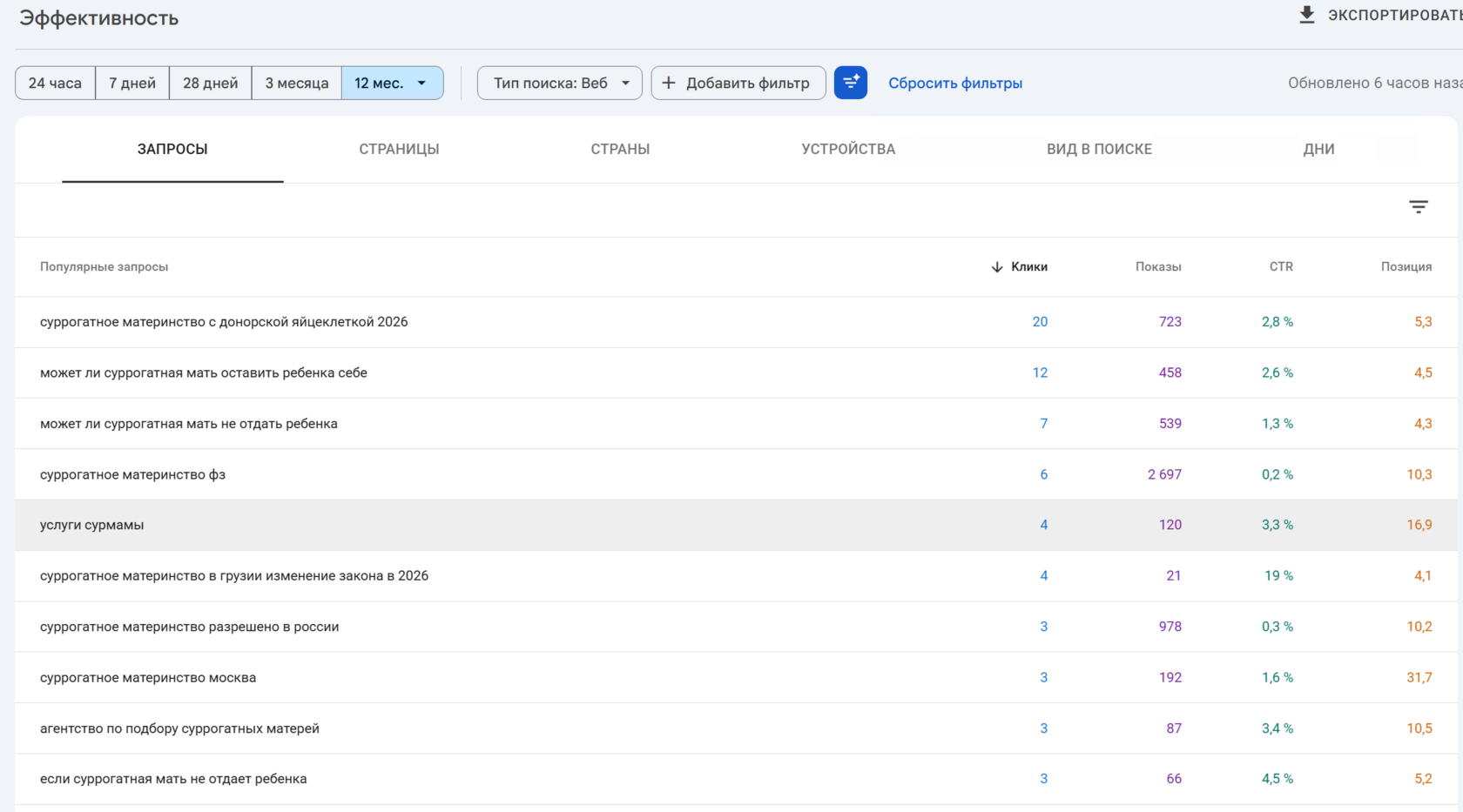This screenshot has height=812, width=1463.
Task: Switch to the ЗАПРОСЫ tab
Action: coord(172,149)
